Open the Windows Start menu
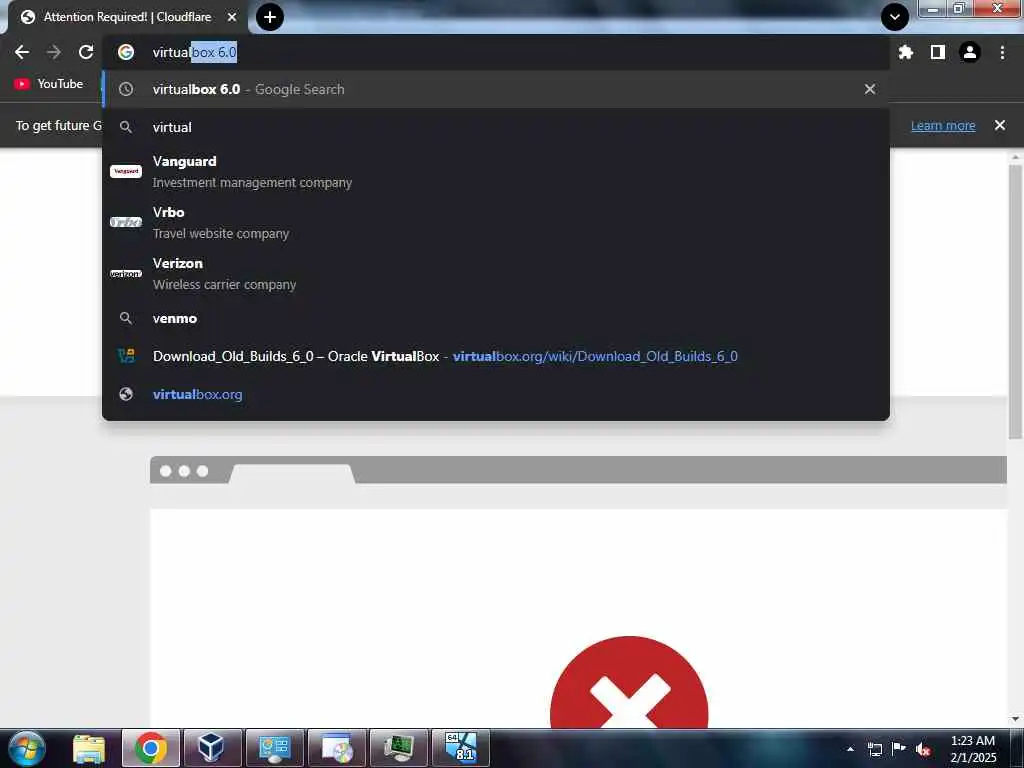The height and width of the screenshot is (768, 1024). pos(26,748)
